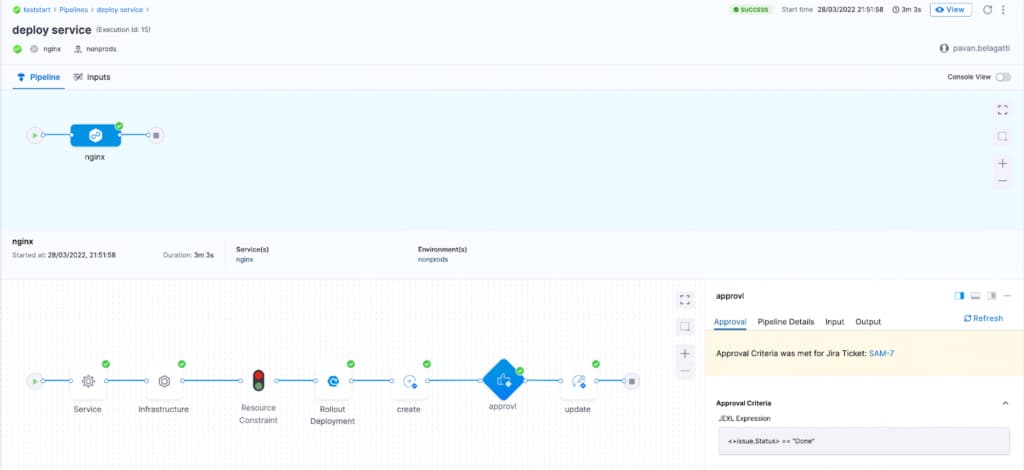The image size is (1024, 470).
Task: Open the Input tab in details panel
Action: [835, 322]
